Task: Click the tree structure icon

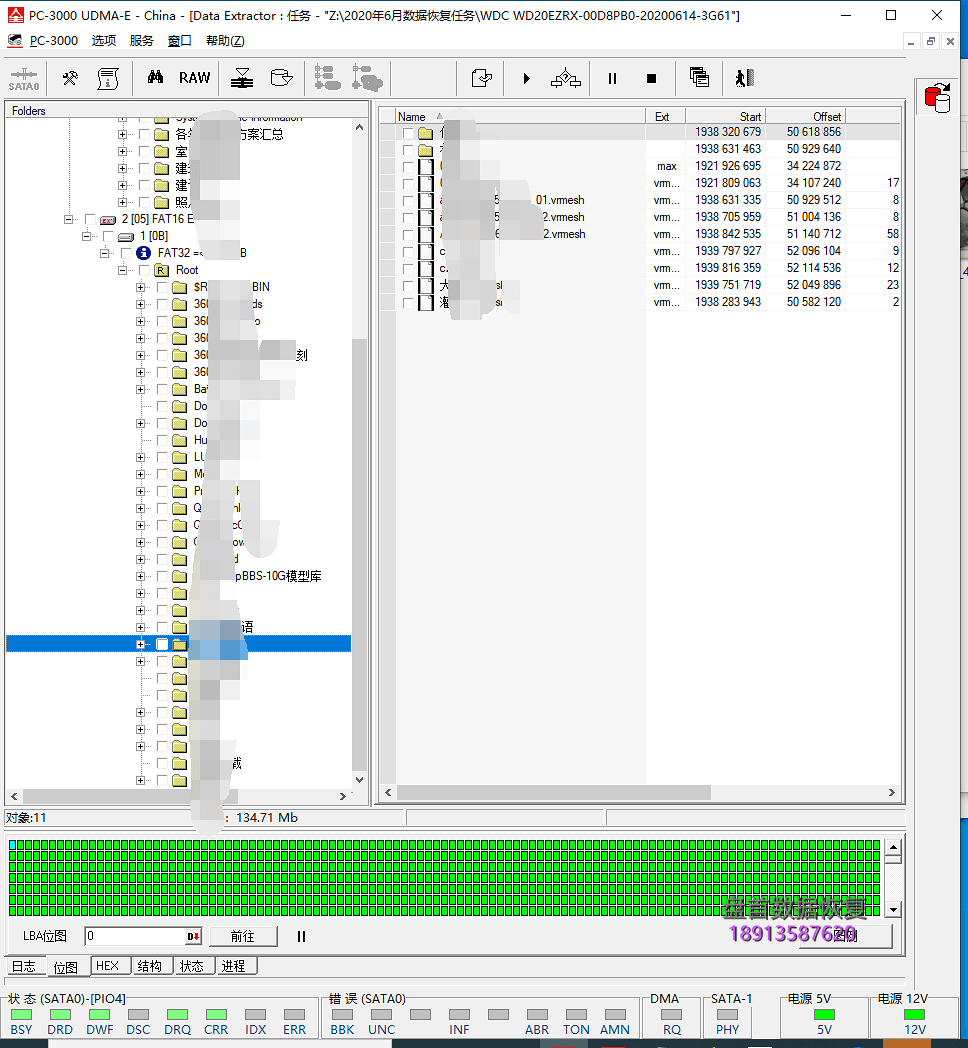Action: coord(328,78)
